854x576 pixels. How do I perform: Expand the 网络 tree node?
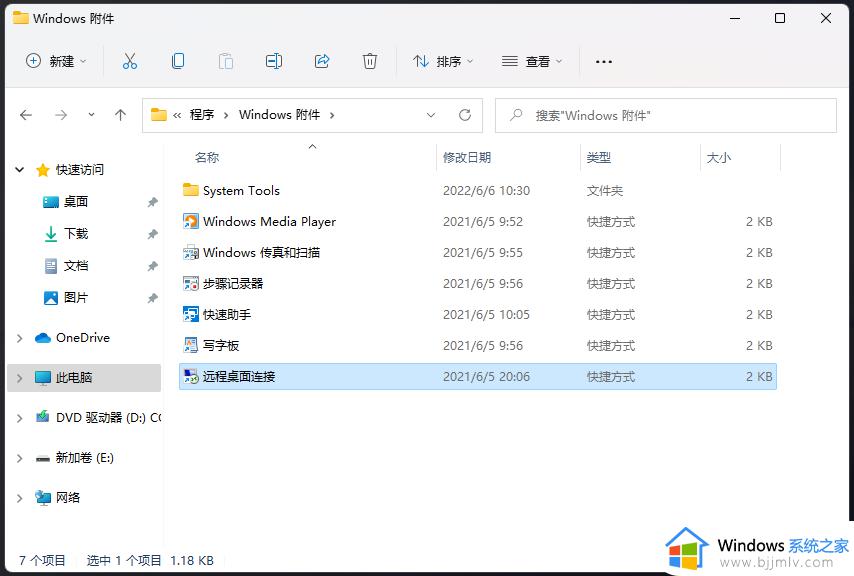pos(20,498)
